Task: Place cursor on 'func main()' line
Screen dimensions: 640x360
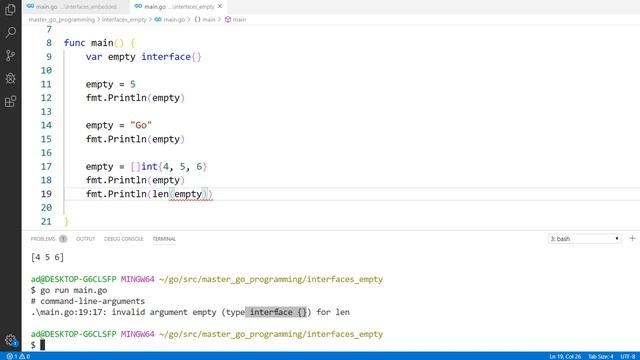Action: (x=99, y=43)
